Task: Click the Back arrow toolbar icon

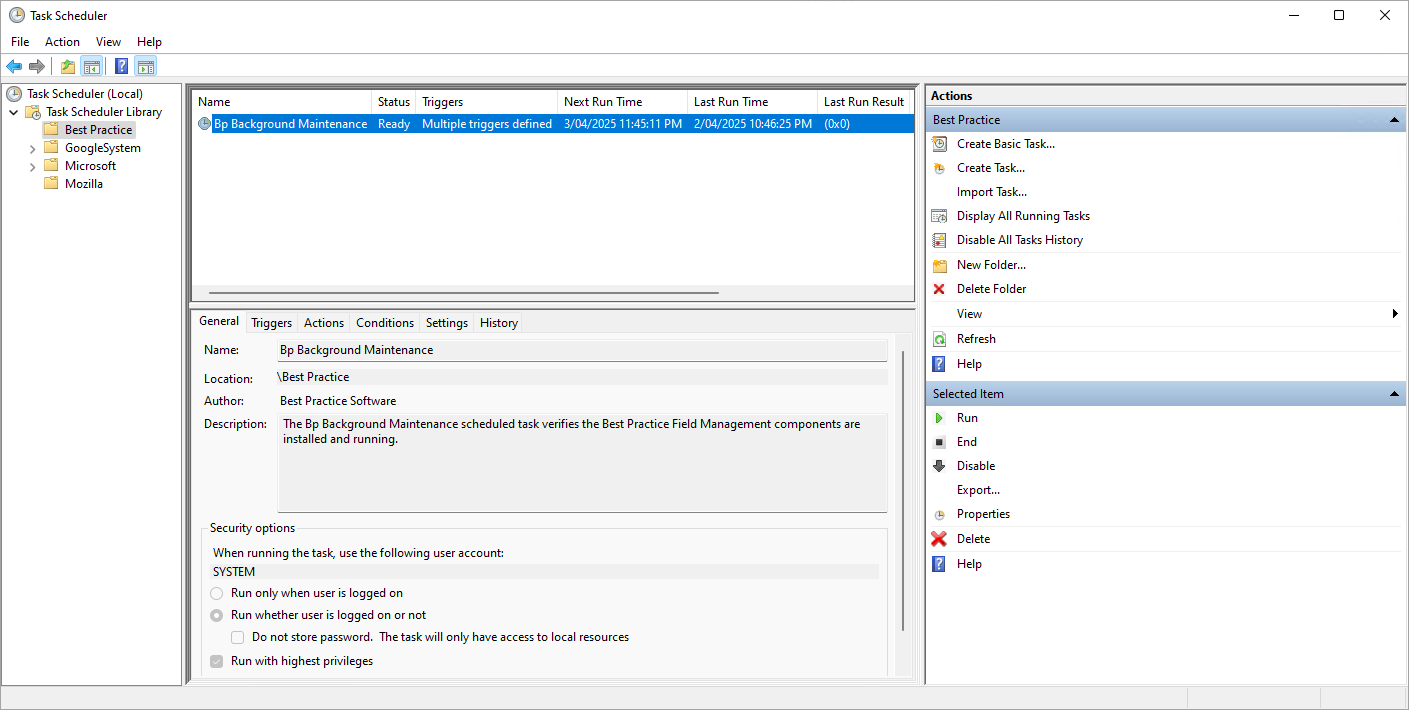Action: (14, 67)
